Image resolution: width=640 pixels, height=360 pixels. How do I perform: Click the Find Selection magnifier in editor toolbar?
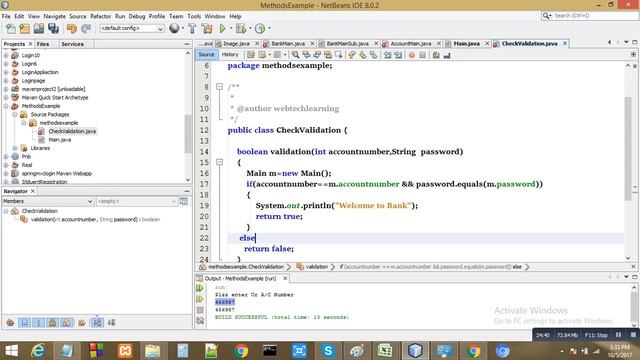[295, 55]
